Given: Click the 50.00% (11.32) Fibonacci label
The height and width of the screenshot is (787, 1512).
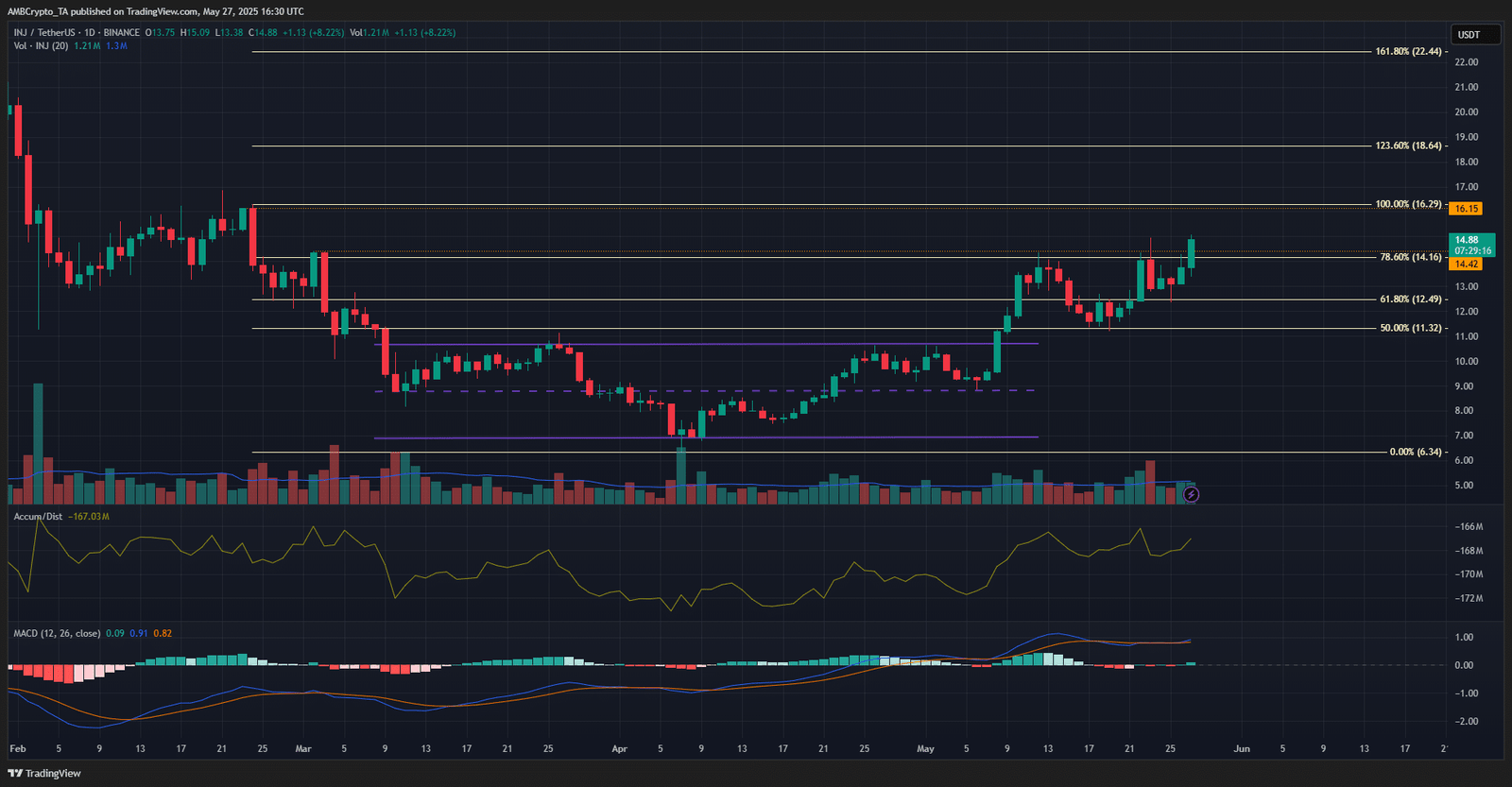Looking at the screenshot, I should [1411, 328].
